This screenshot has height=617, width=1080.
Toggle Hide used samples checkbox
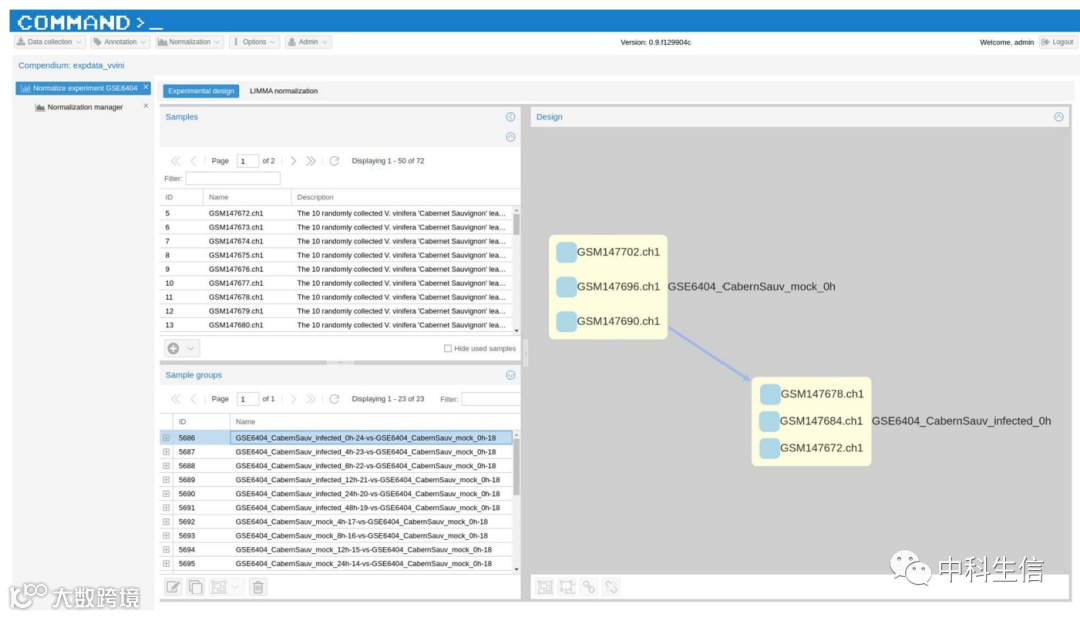click(448, 348)
